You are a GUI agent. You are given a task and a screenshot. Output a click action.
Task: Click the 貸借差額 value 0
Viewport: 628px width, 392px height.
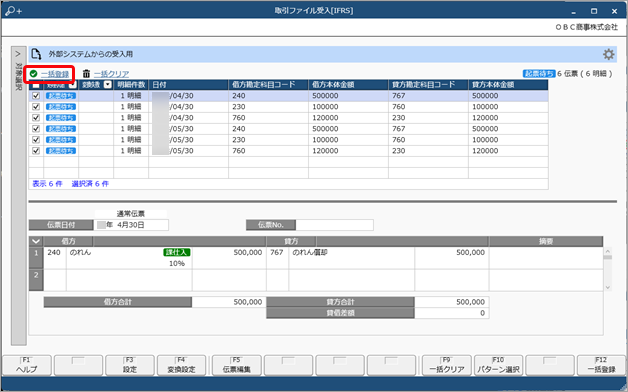pyautogui.click(x=482, y=313)
